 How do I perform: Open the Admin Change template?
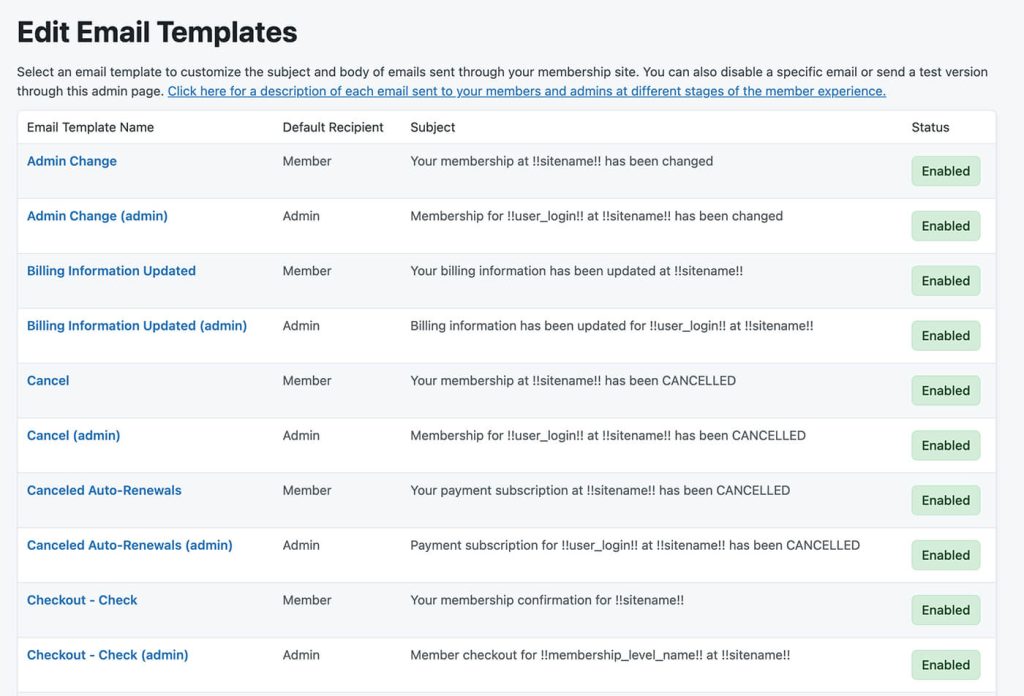point(72,161)
